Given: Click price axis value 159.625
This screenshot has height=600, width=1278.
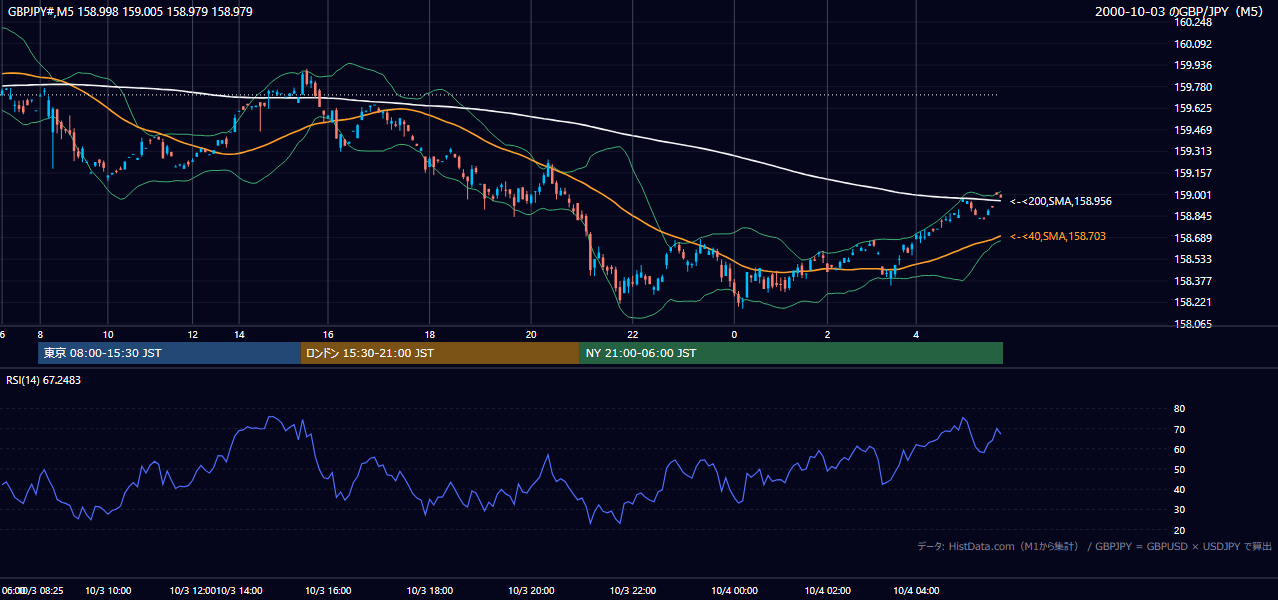Looking at the screenshot, I should pos(1194,109).
